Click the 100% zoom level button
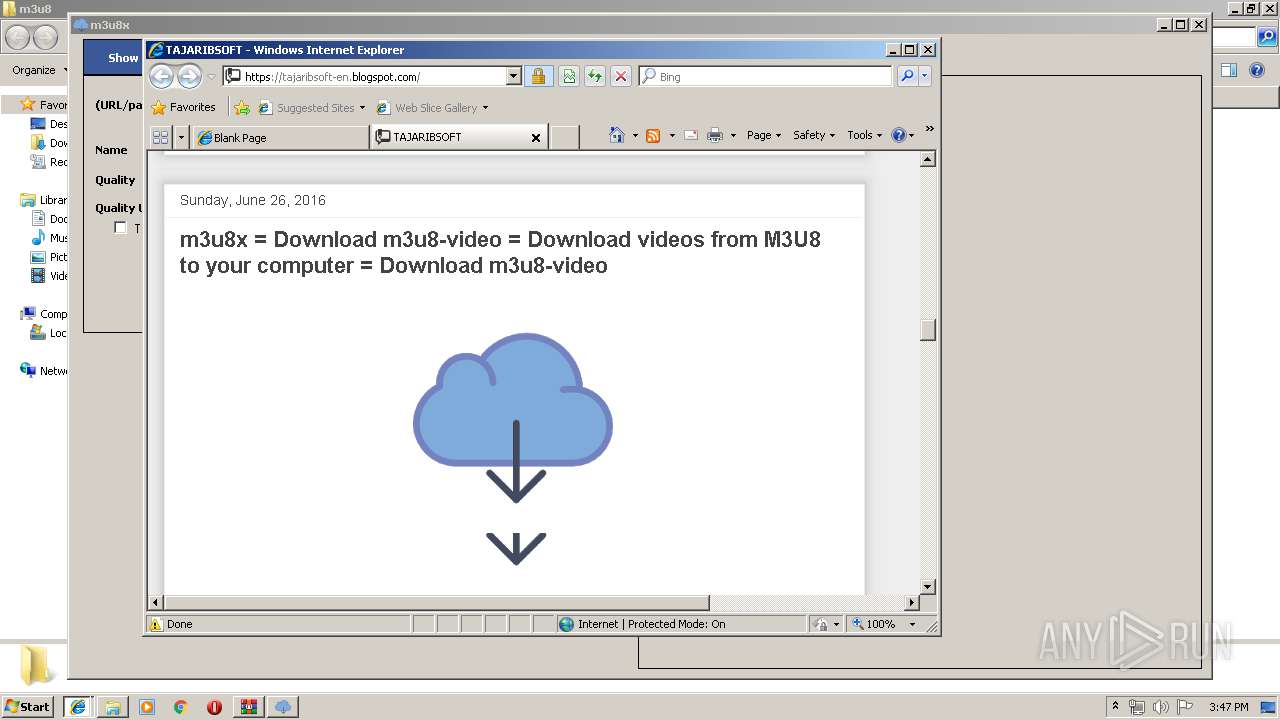Screen dimensions: 1280x720 (874, 624)
